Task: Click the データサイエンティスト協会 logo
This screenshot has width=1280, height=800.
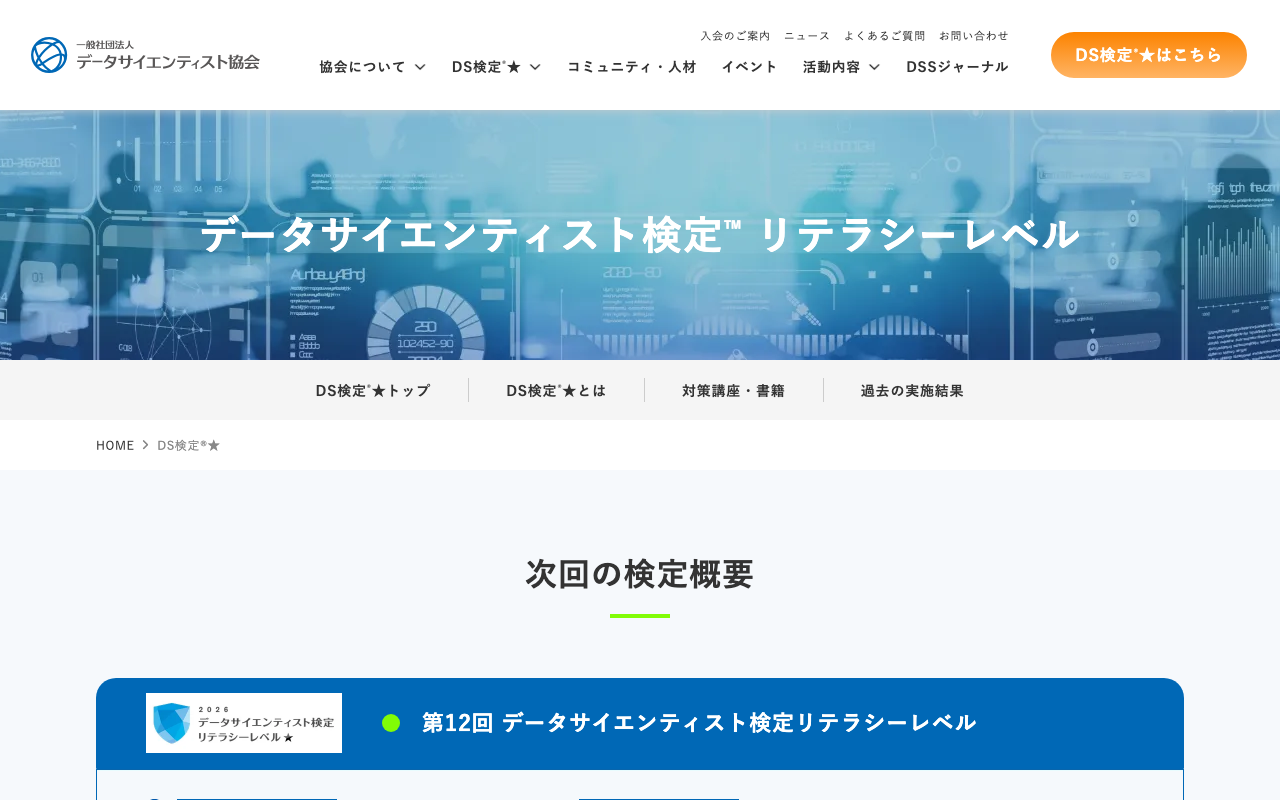Action: tap(145, 54)
